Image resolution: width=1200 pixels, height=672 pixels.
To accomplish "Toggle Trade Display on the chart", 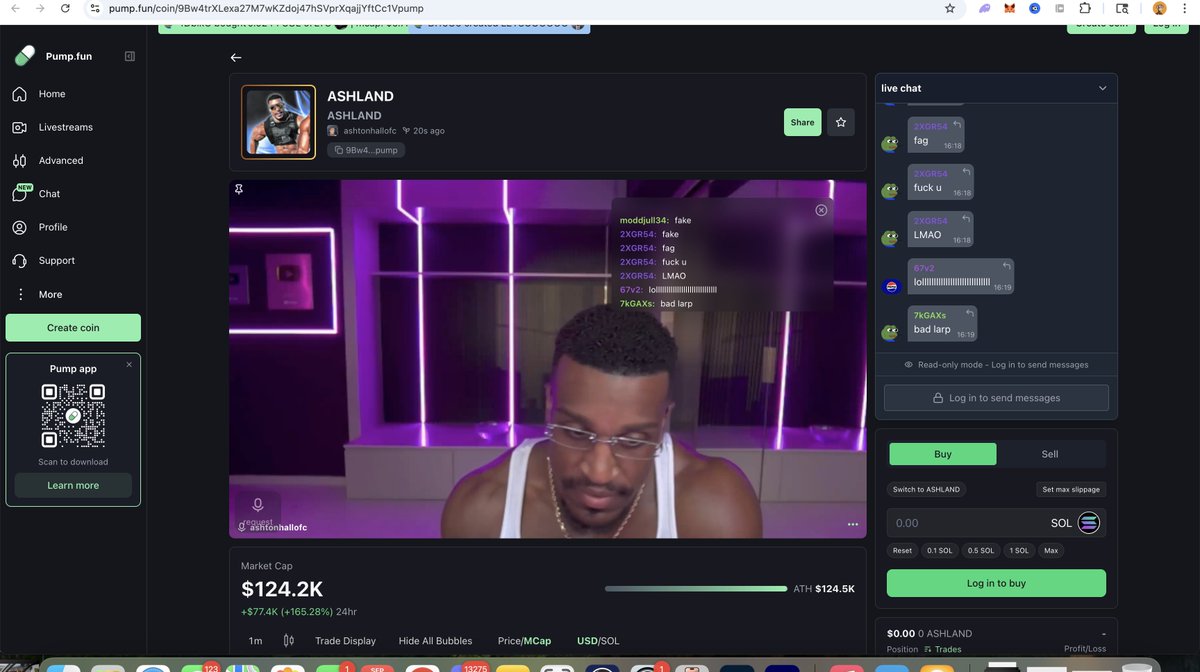I will click(x=345, y=641).
